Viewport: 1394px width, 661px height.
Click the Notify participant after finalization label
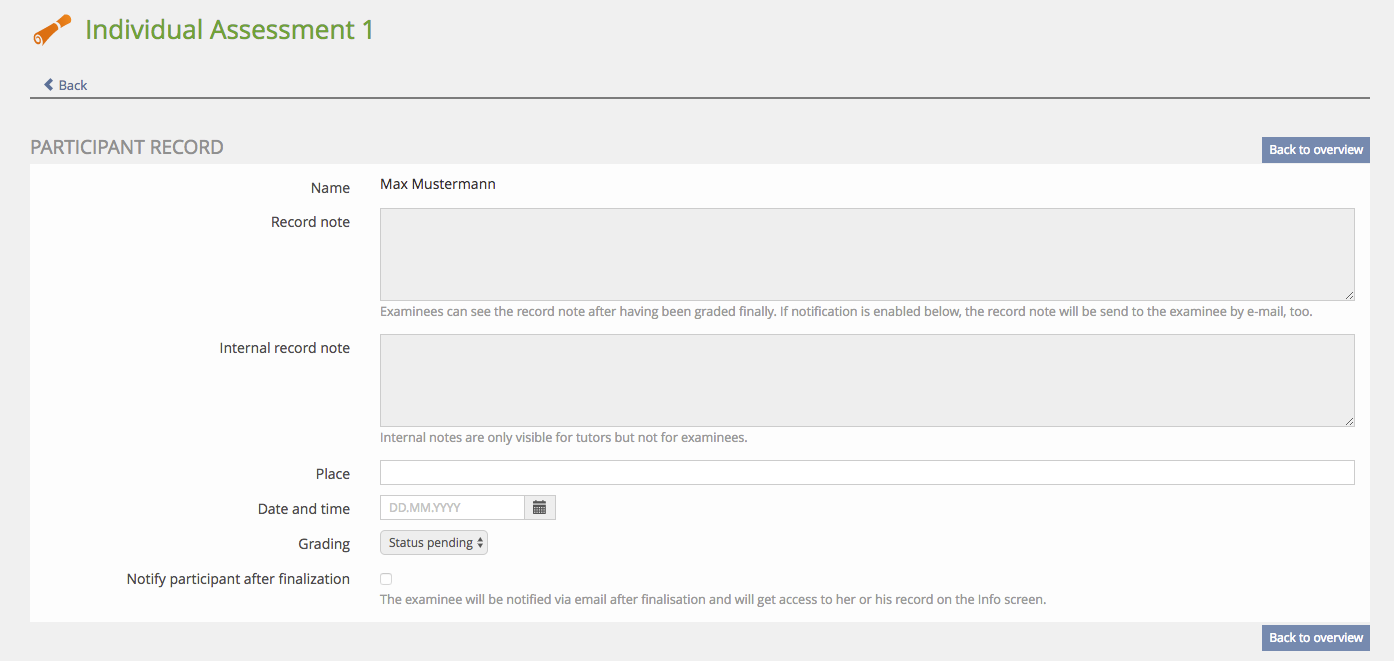[x=238, y=579]
